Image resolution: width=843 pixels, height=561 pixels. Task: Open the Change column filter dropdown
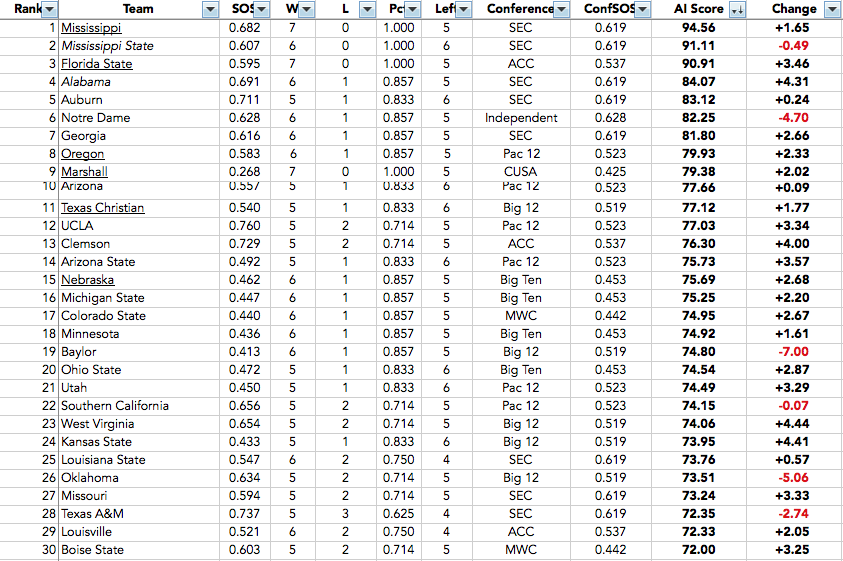[831, 9]
